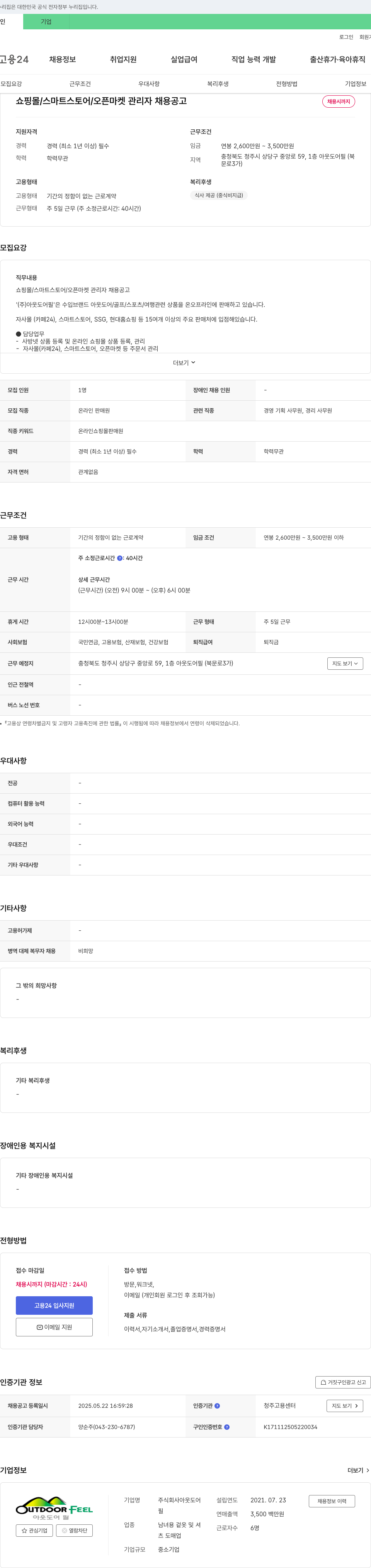371x1568 pixels.
Task: Click the 로그인 link
Action: tap(346, 37)
